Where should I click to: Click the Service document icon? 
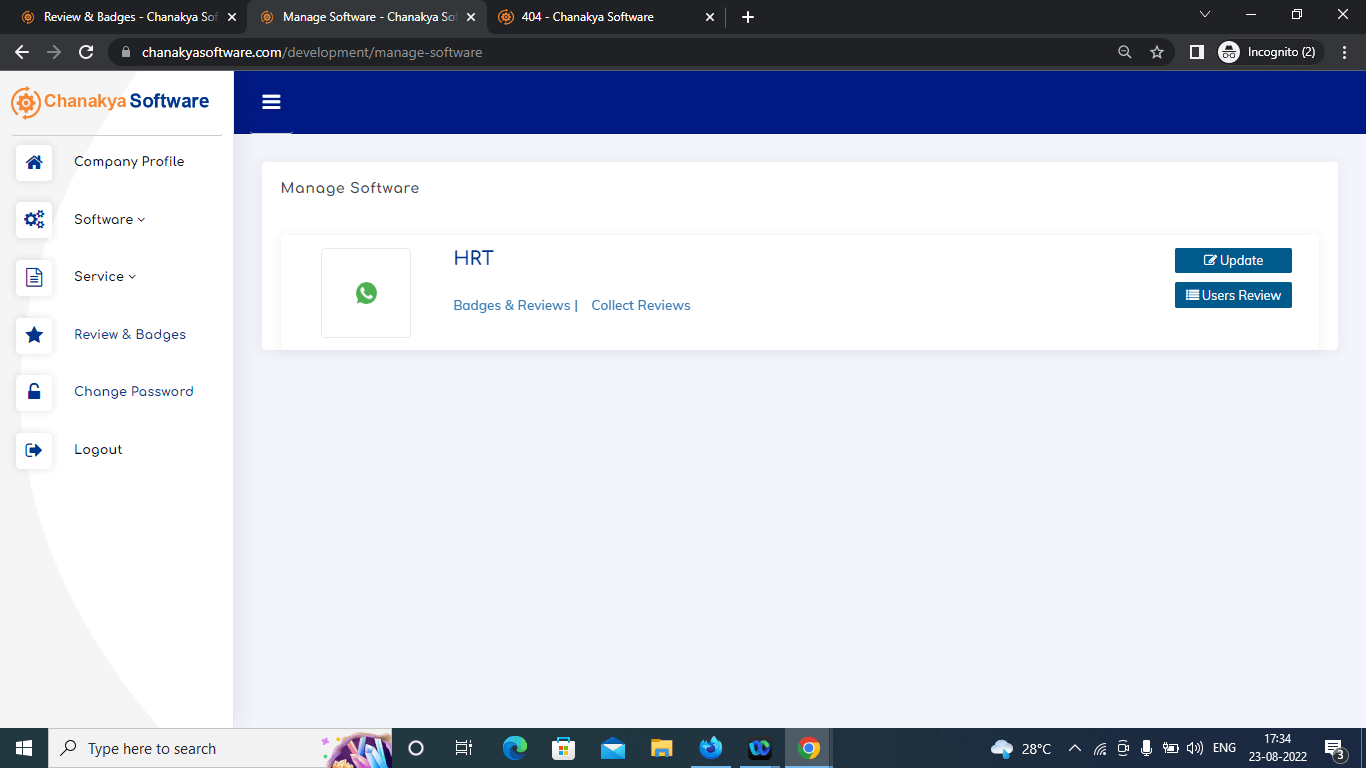point(34,277)
